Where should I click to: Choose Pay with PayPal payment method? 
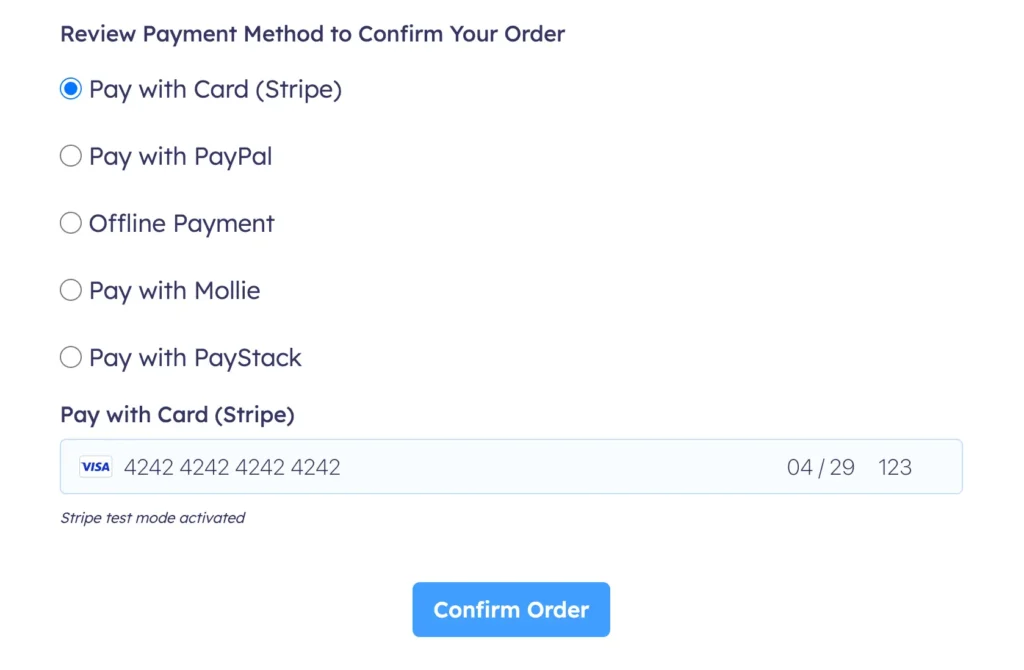click(x=70, y=155)
